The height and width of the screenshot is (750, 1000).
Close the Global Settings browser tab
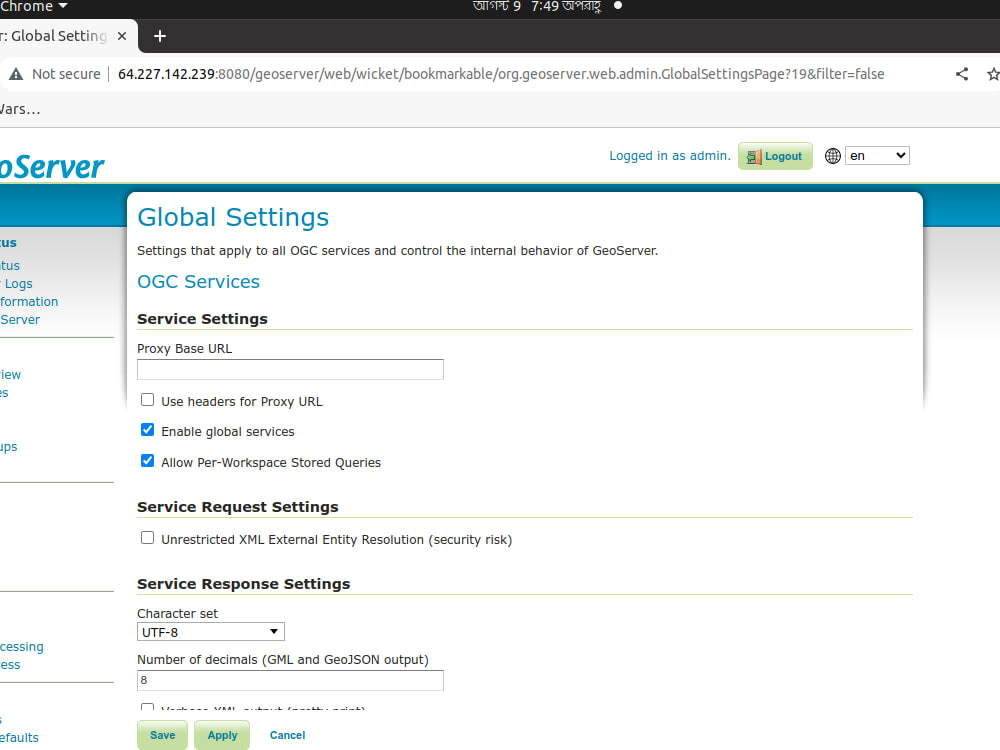(x=122, y=36)
